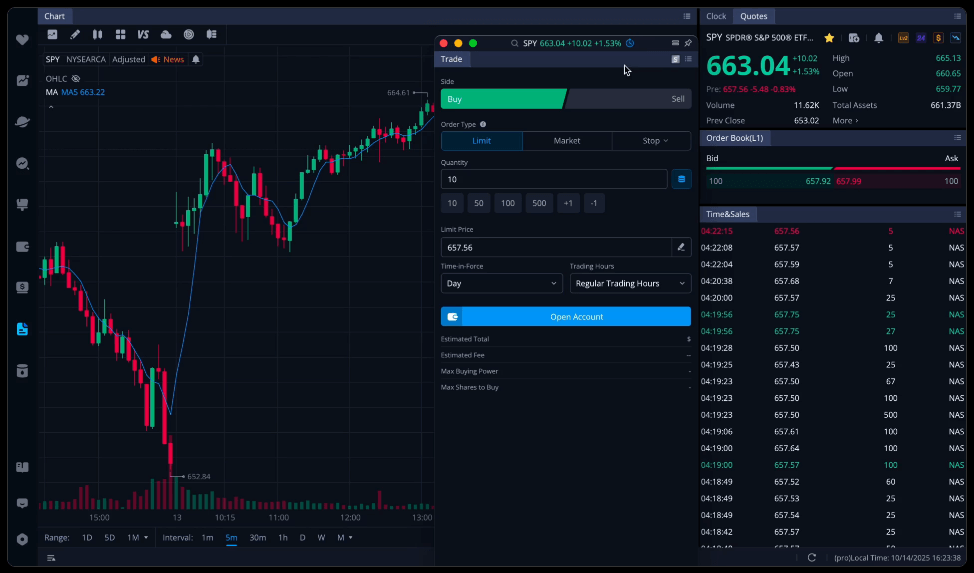Expand the Regular Trading Hours dropdown
Screen dimensions: 974x573
630,283
